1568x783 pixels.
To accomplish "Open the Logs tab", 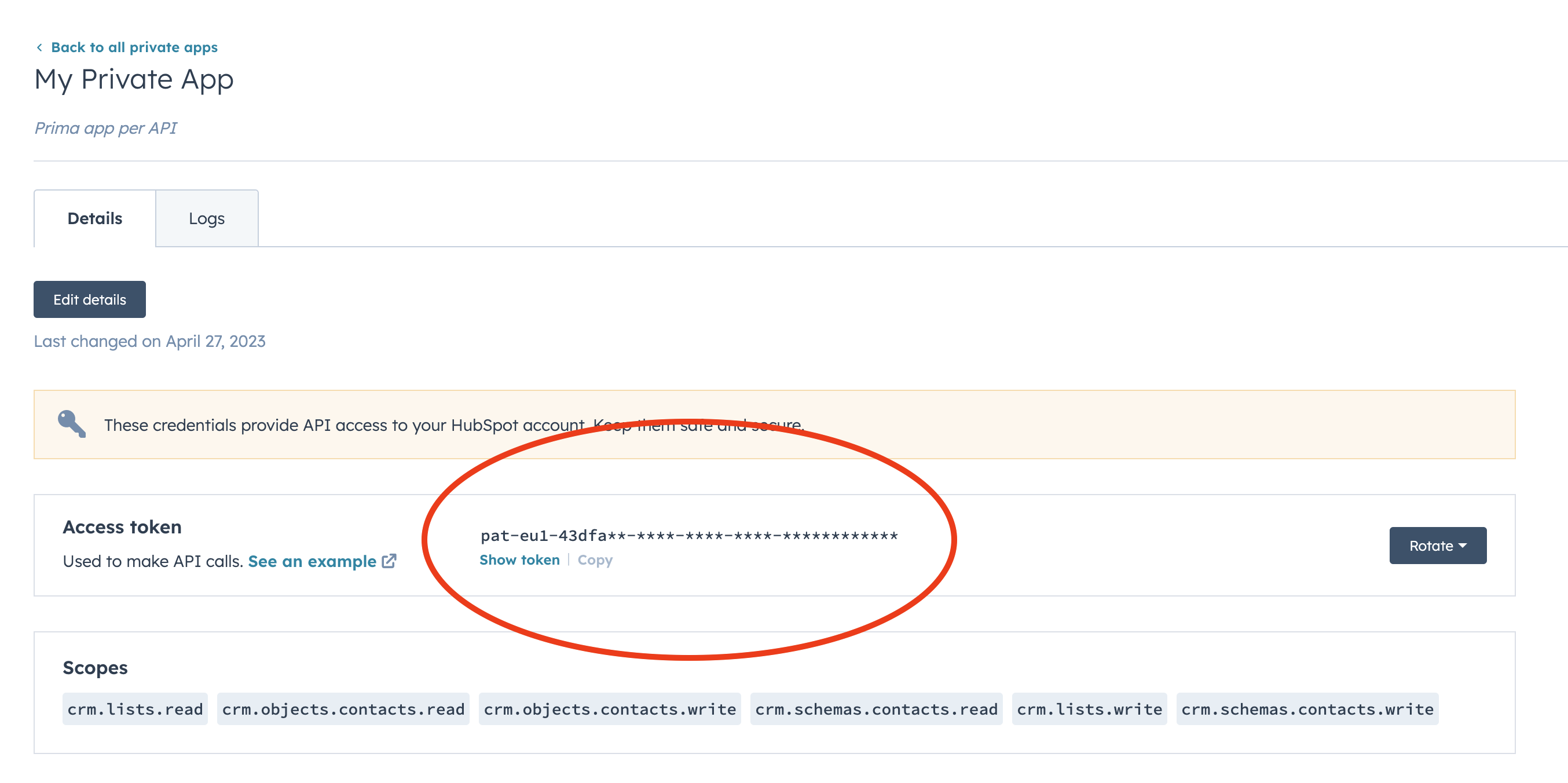I will [x=206, y=218].
